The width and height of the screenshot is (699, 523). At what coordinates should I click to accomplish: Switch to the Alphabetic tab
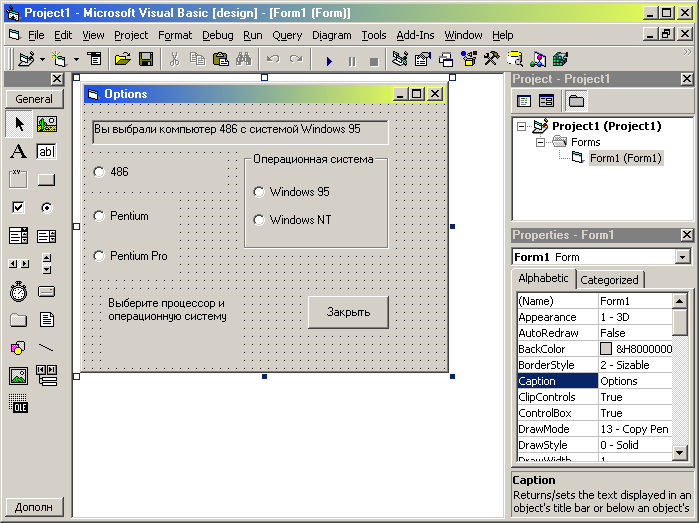[x=543, y=278]
